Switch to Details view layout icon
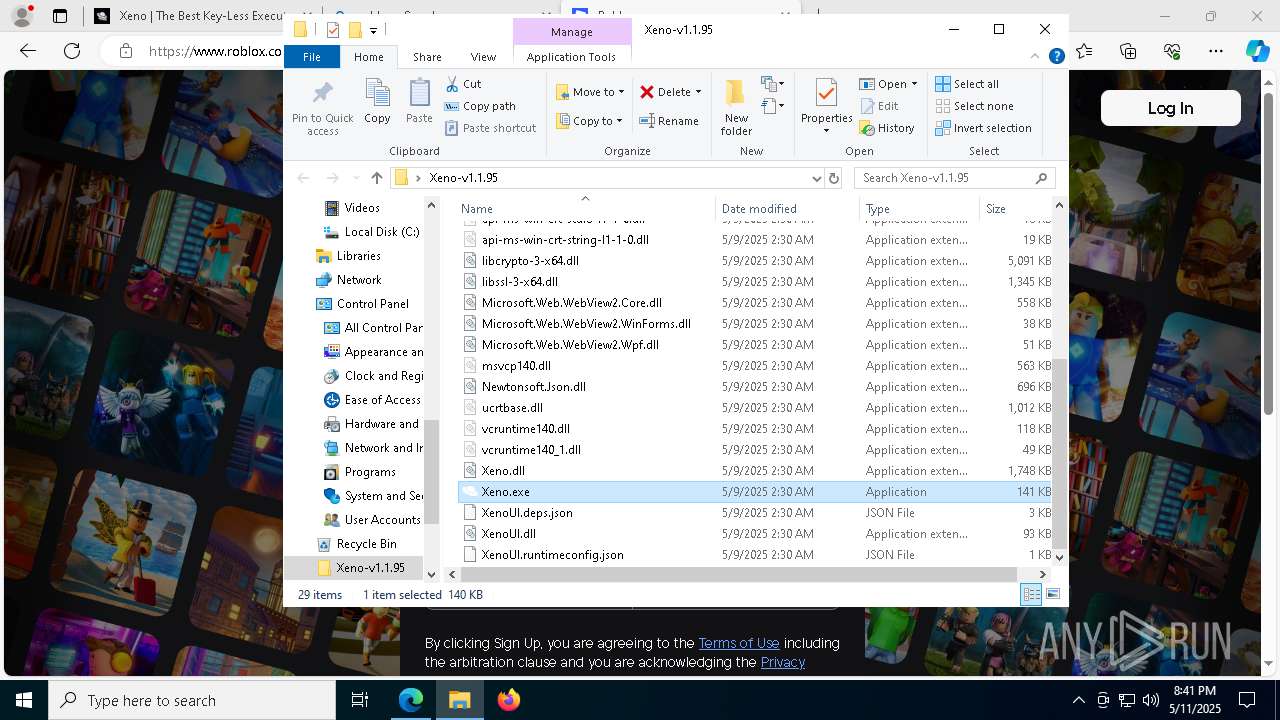The height and width of the screenshot is (720, 1280). pyautogui.click(x=1031, y=594)
